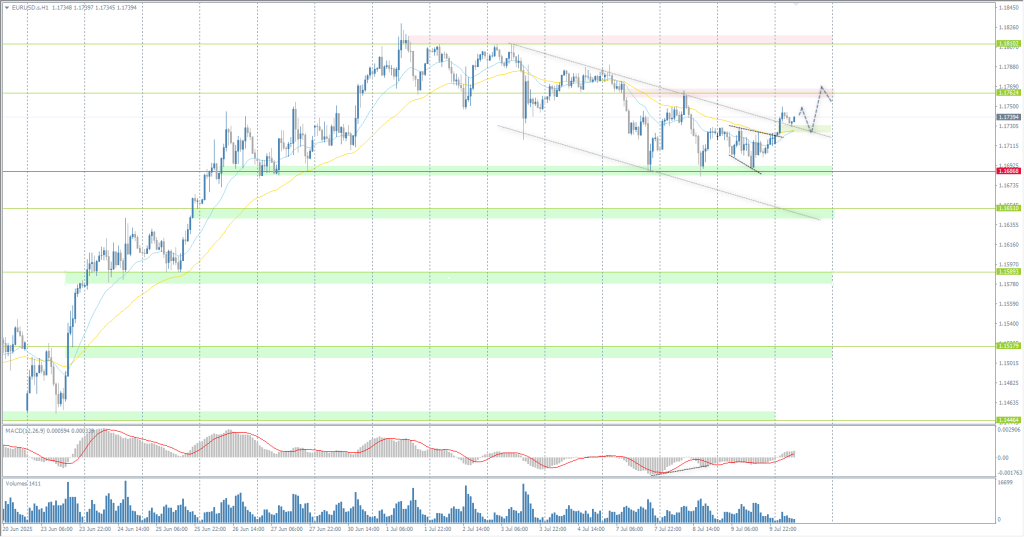This screenshot has width=1024, height=537.
Task: Select the green 1.18102 price label
Action: tap(1008, 44)
